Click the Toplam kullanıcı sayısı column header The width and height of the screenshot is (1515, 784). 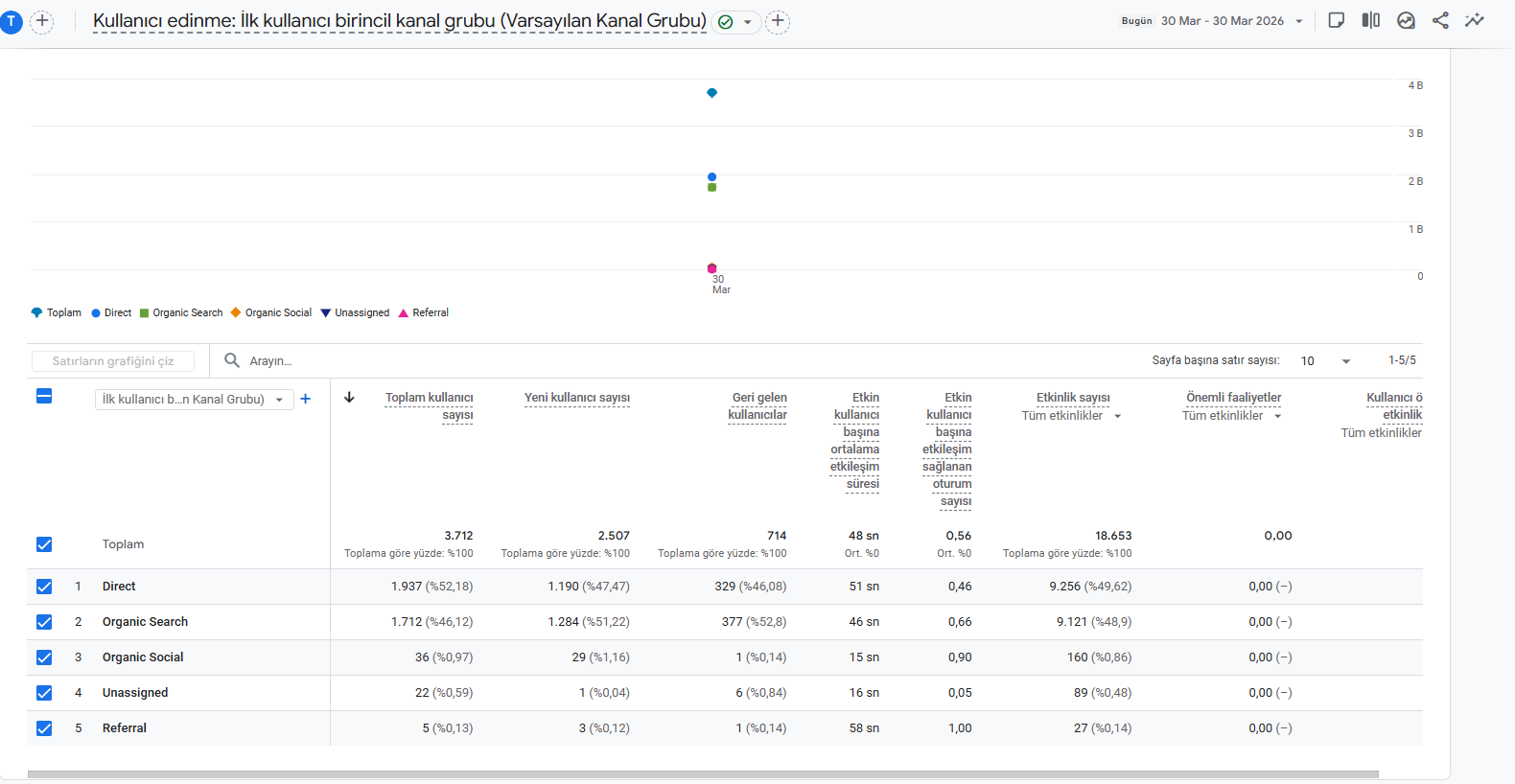(429, 406)
